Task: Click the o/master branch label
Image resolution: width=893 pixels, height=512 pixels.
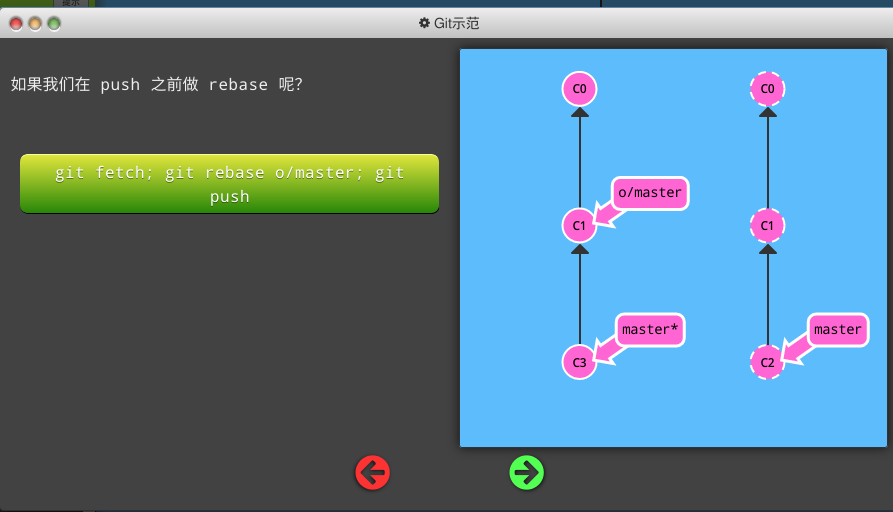Action: coord(650,193)
